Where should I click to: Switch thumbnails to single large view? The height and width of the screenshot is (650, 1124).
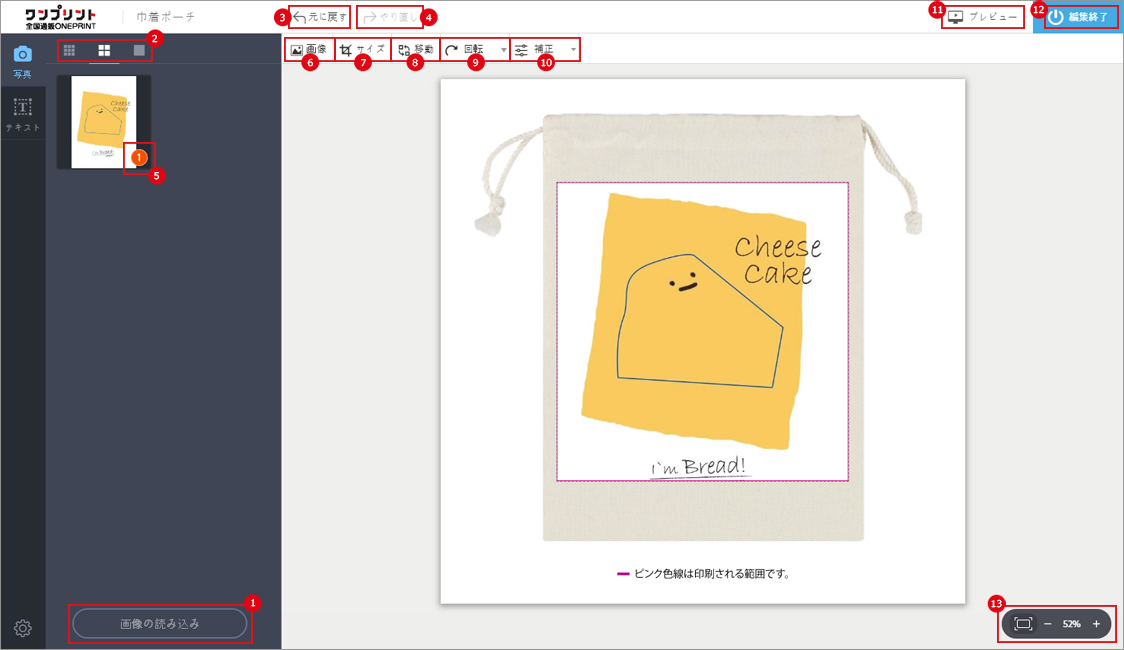pos(139,50)
